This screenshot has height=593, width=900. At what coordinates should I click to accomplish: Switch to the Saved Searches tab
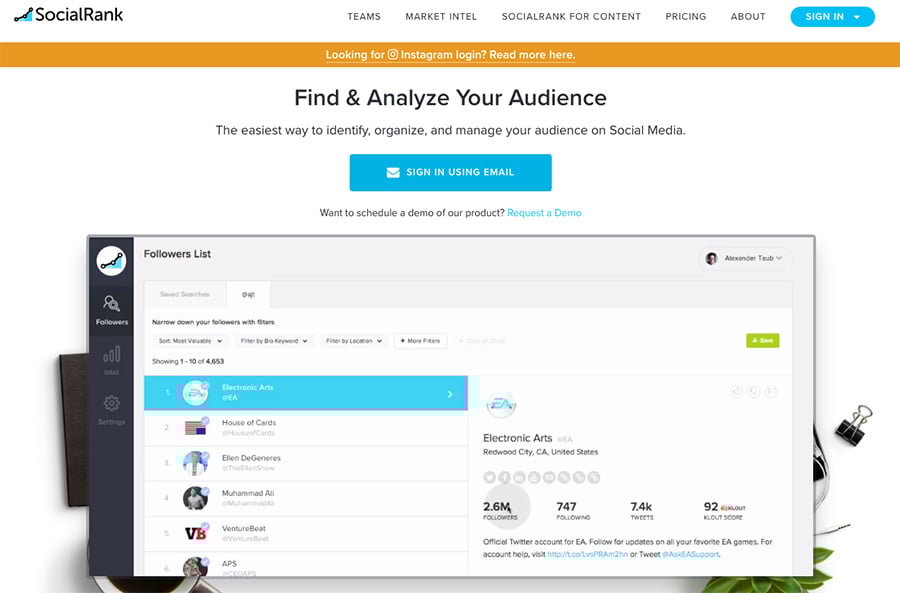[185, 294]
